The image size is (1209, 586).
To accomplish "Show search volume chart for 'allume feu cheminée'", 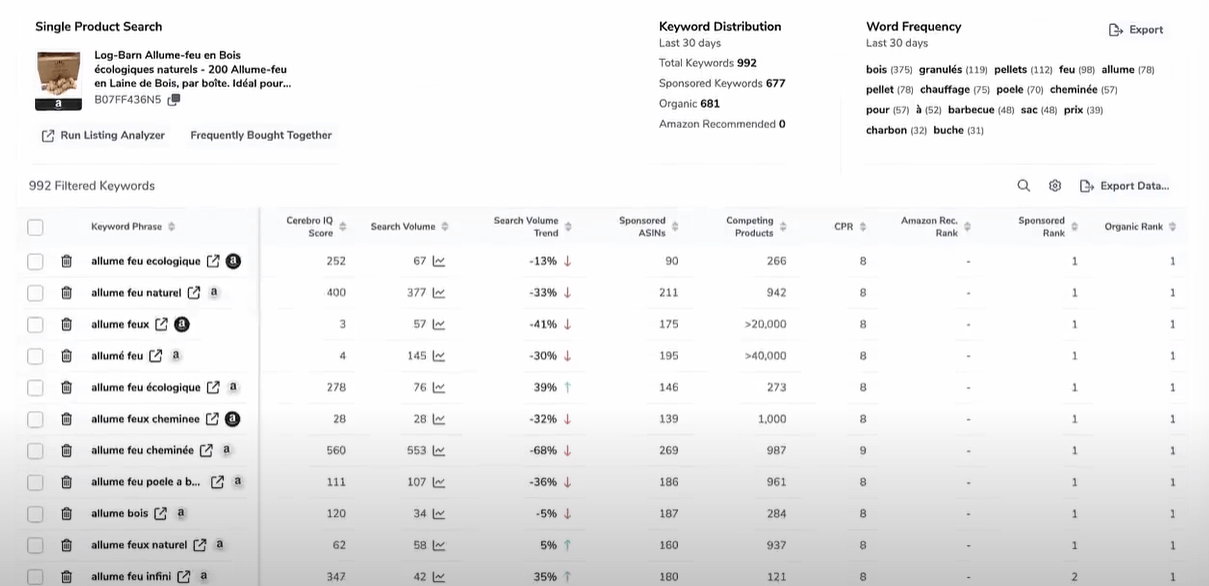I will coord(438,450).
